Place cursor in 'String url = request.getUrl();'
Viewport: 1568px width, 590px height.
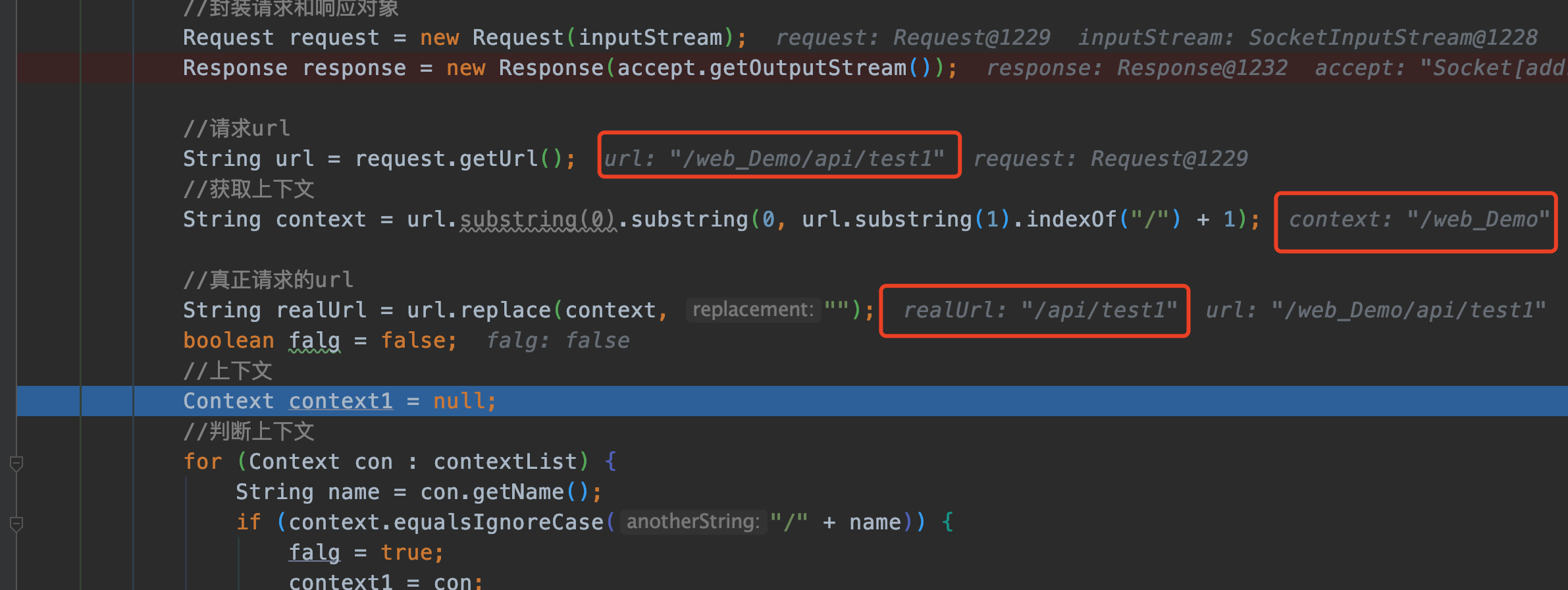[x=379, y=159]
